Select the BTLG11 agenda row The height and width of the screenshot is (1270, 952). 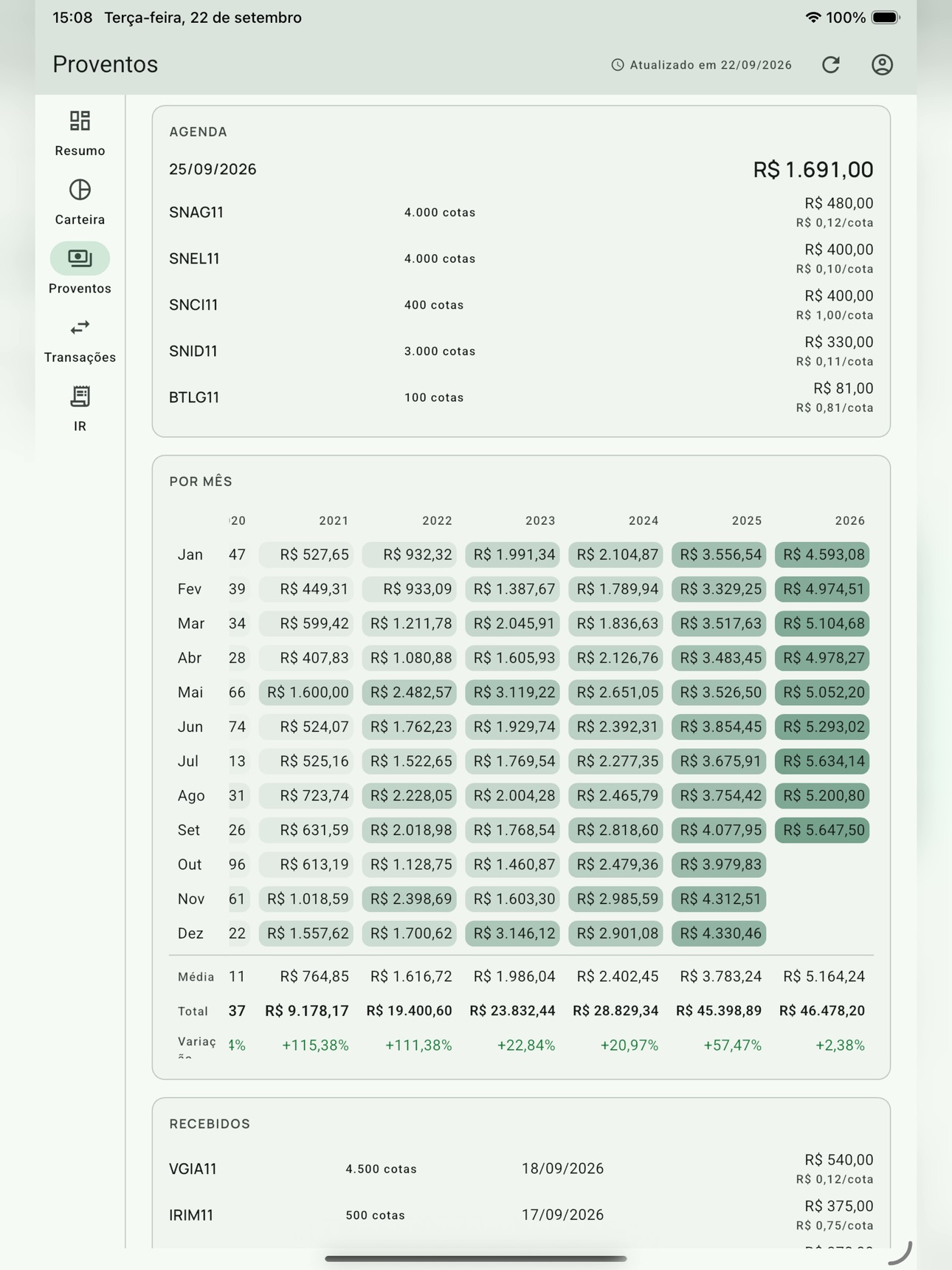click(521, 398)
